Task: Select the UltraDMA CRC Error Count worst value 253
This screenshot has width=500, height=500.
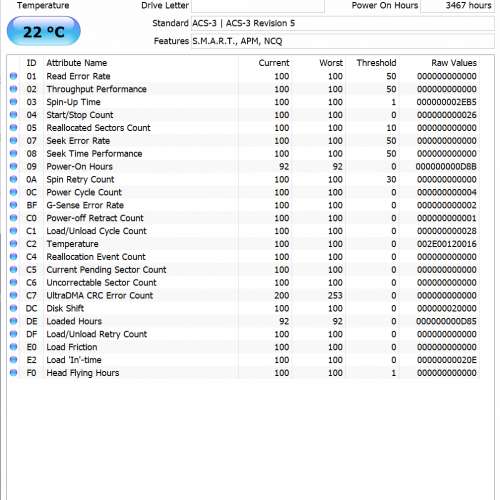Action: (x=335, y=295)
